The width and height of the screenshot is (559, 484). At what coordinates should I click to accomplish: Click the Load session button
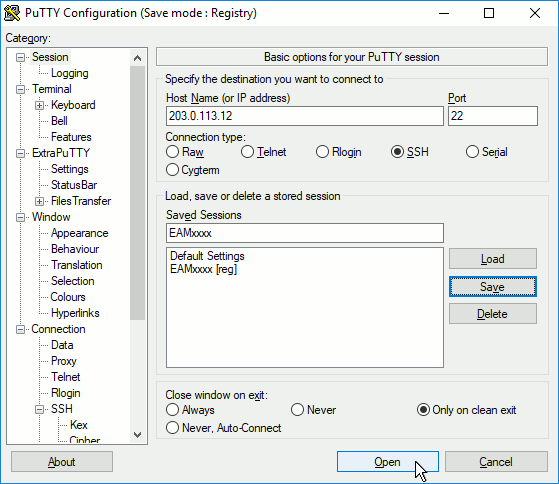pos(493,259)
